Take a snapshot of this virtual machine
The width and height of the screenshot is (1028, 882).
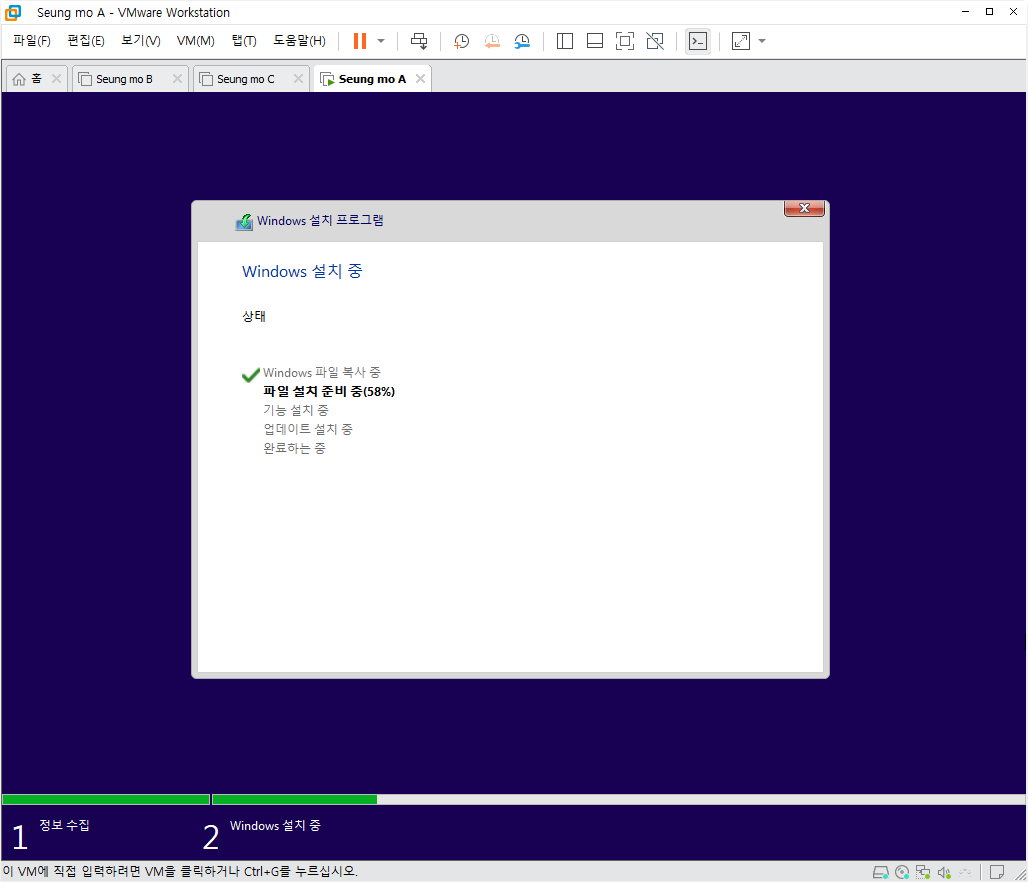(x=462, y=41)
